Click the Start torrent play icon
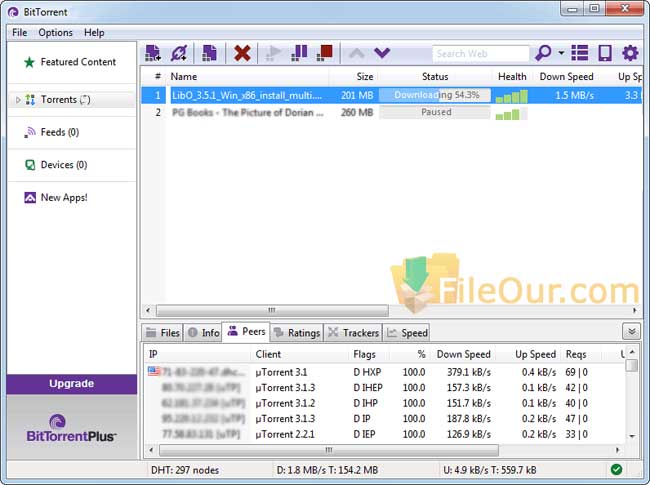Screen dimensions: 650x485 (x=272, y=53)
